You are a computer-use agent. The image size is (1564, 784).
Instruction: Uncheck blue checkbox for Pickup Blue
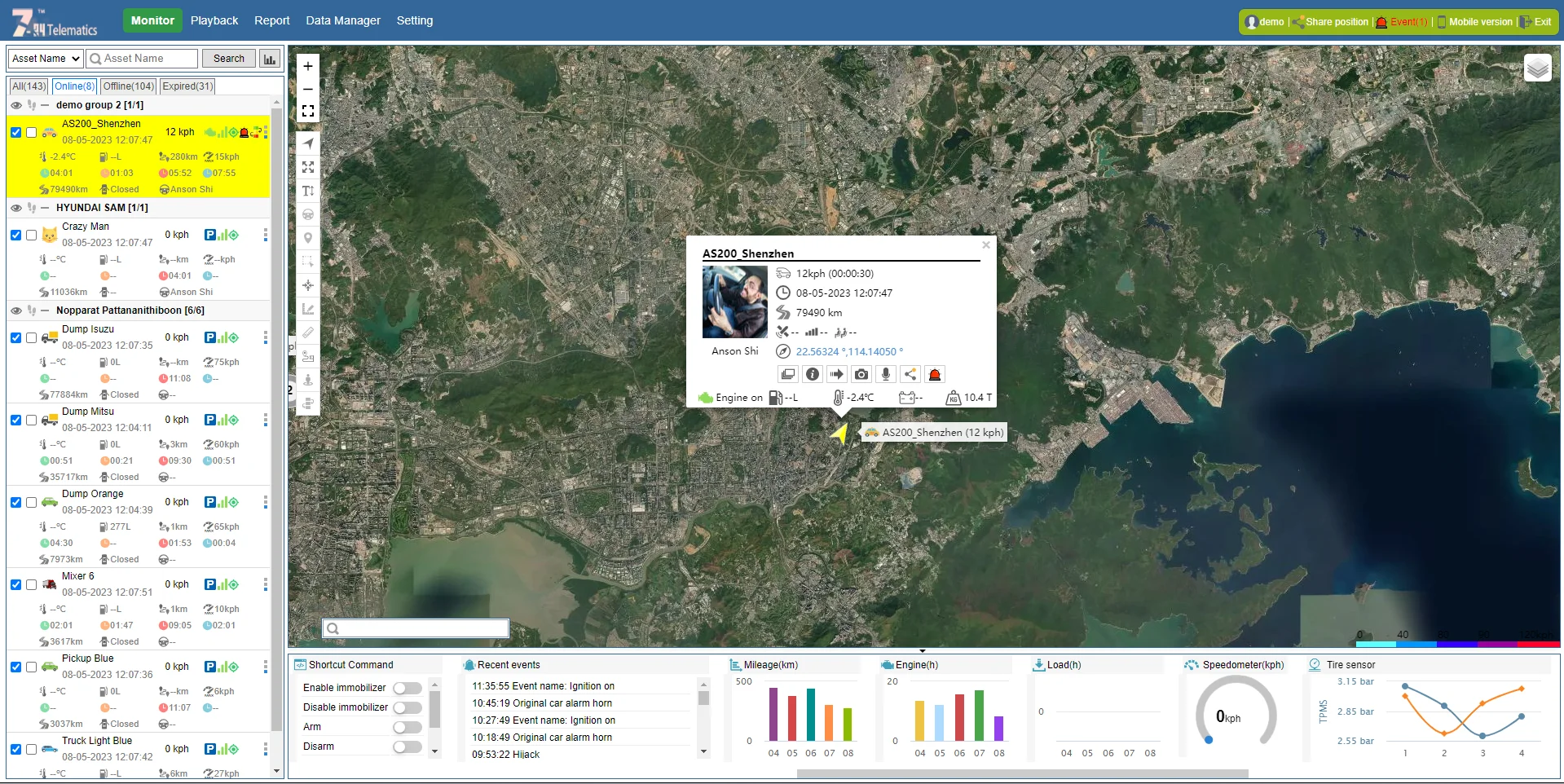point(15,667)
